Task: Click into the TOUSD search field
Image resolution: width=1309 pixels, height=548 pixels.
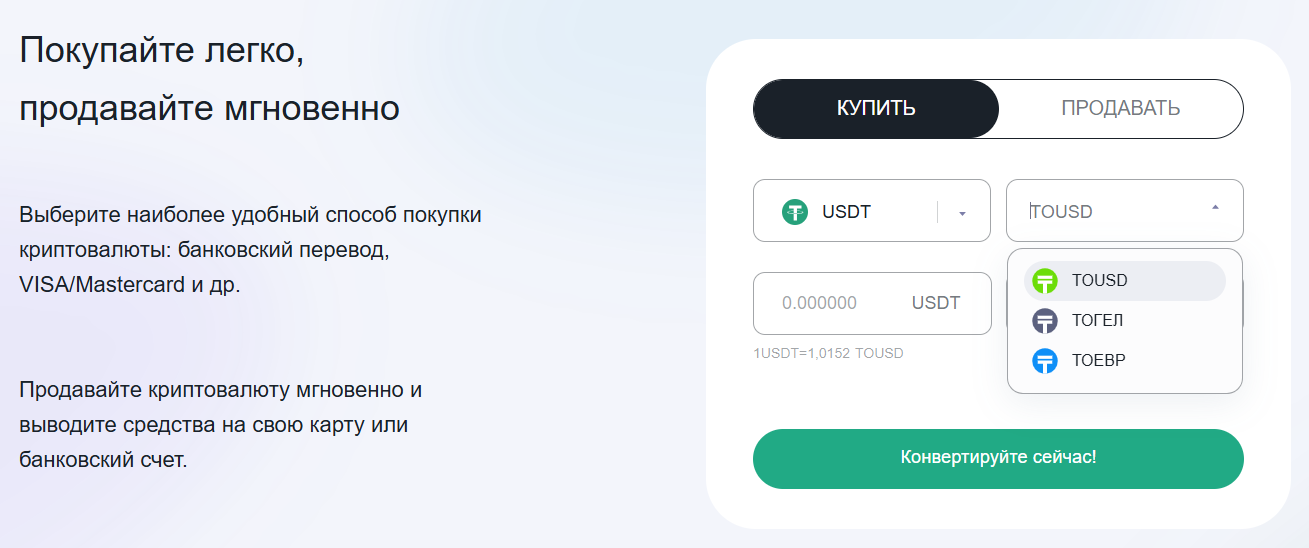Action: pos(1100,212)
